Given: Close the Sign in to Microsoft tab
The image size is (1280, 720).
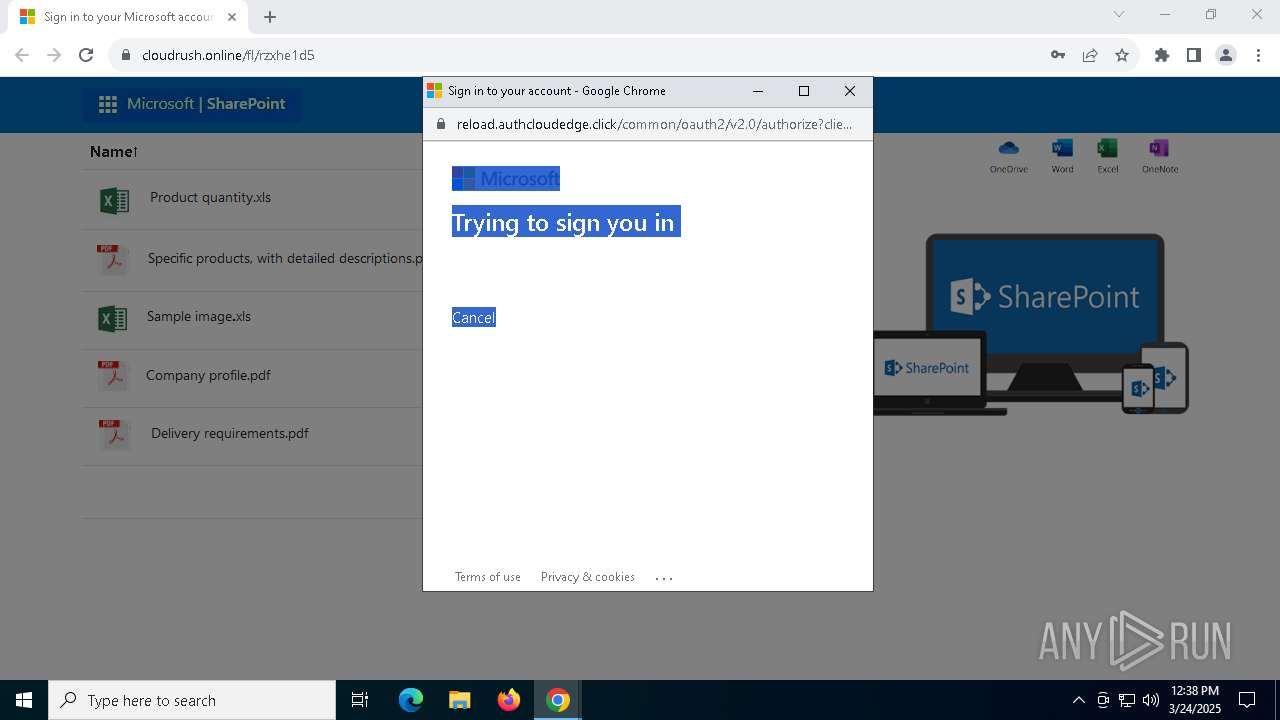Looking at the screenshot, I should tap(232, 17).
